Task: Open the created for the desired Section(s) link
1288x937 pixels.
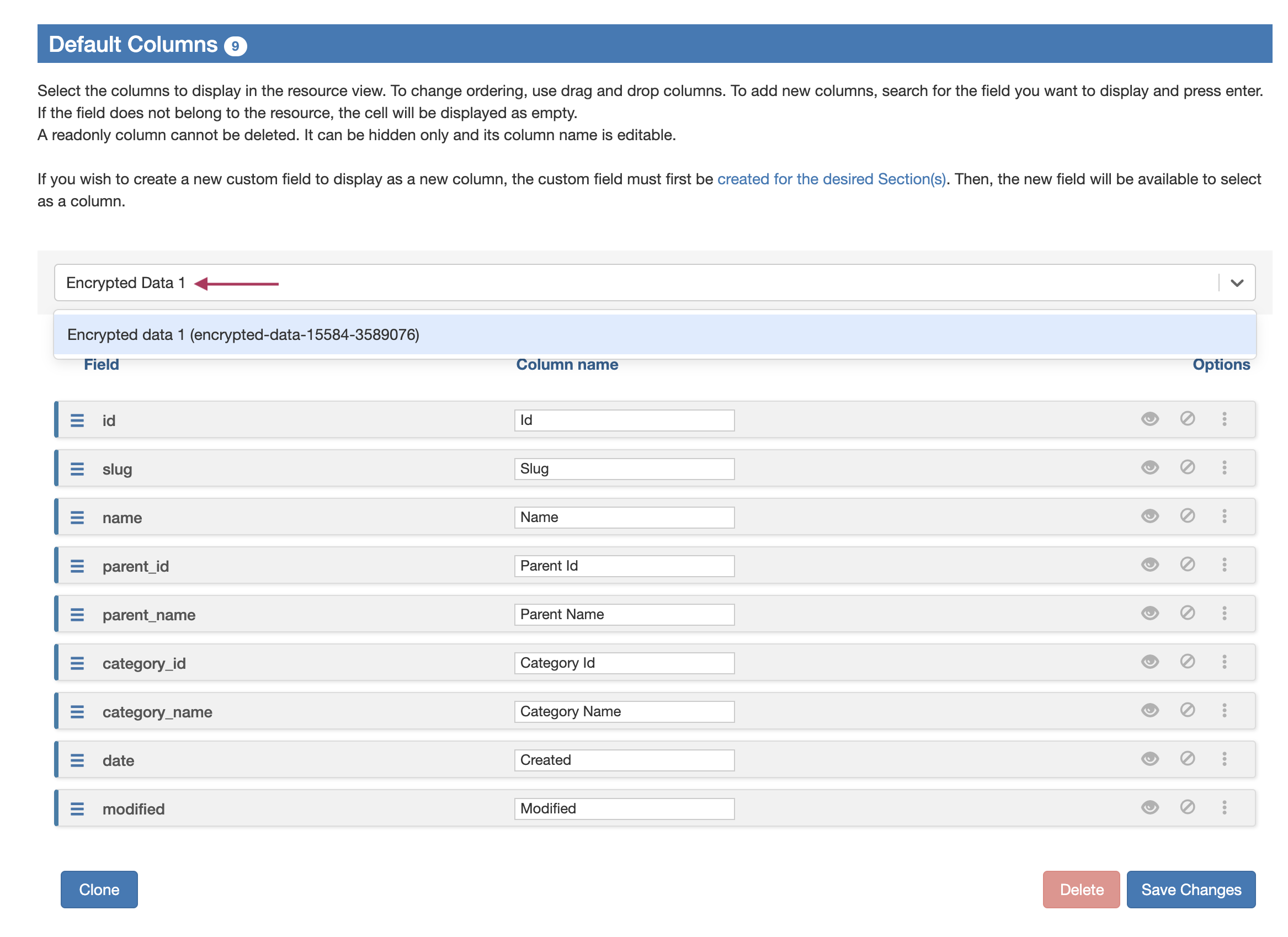Action: pos(832,179)
